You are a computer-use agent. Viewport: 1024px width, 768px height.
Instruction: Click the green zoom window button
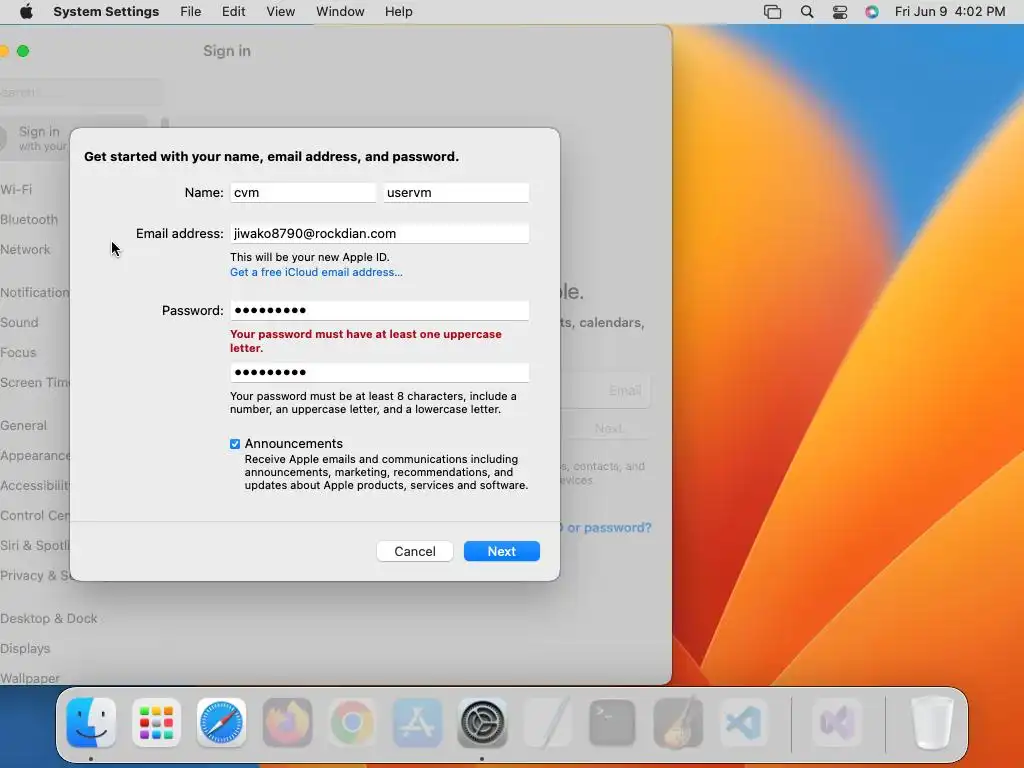(23, 51)
